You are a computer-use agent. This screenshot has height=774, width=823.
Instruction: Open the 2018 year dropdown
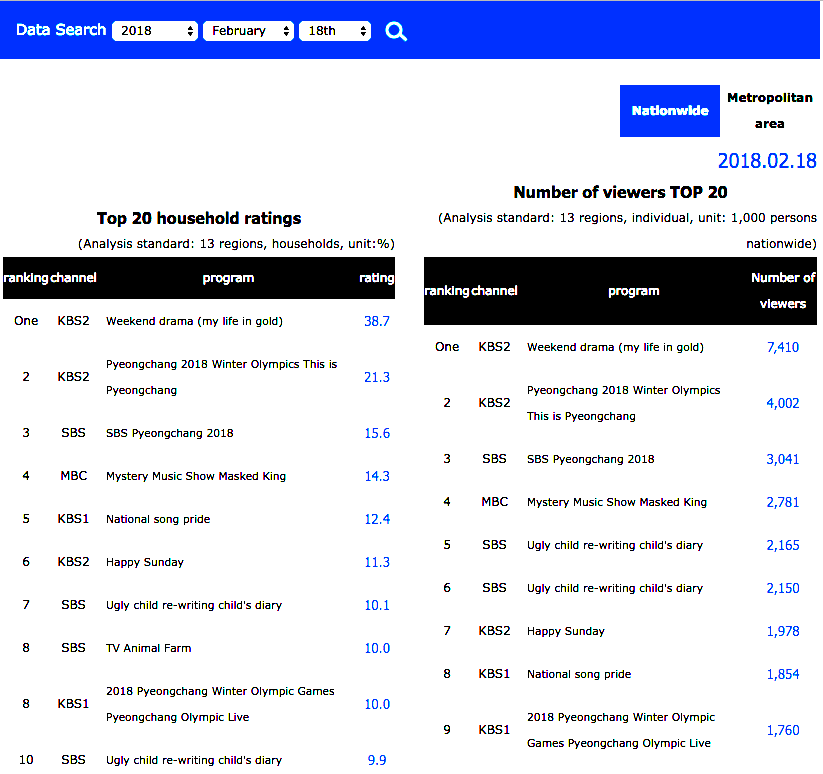click(155, 31)
